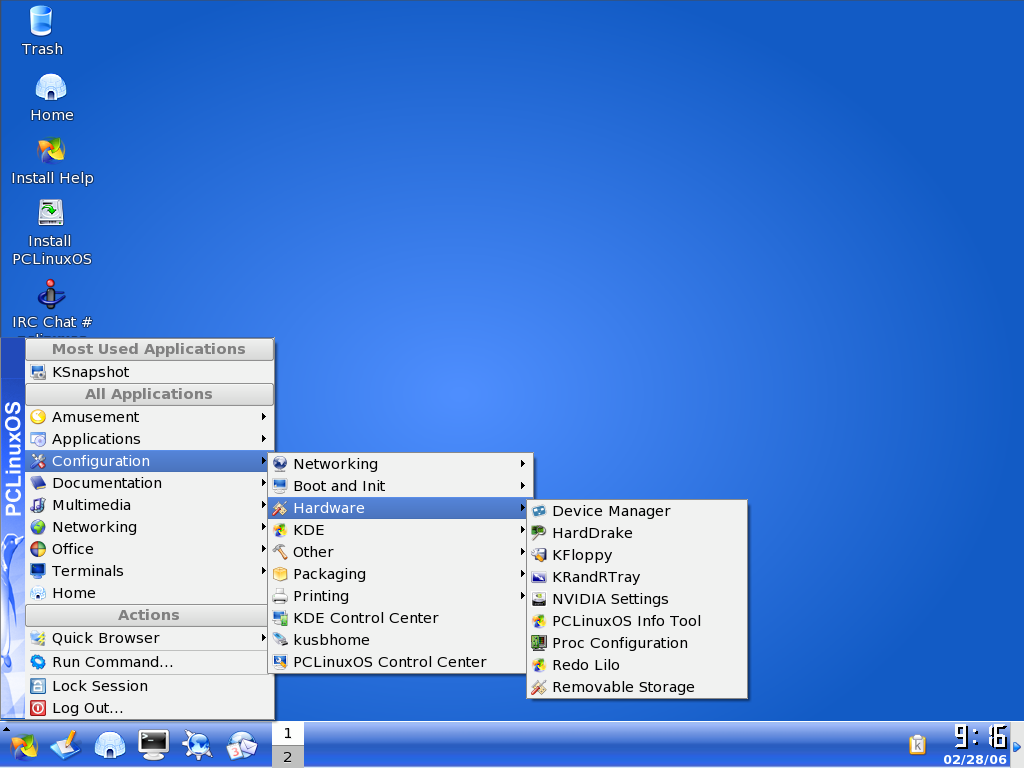Expand the Printing submenu arrow
The width and height of the screenshot is (1024, 768).
click(x=523, y=596)
